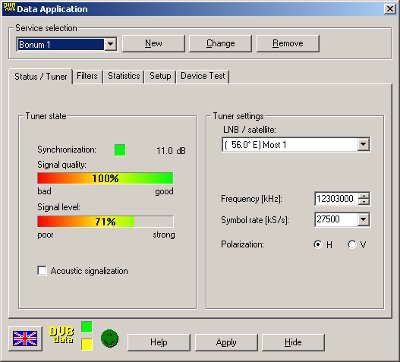Viewport: 400px width, 362px height.
Task: Click the Help button
Action: pos(159,342)
